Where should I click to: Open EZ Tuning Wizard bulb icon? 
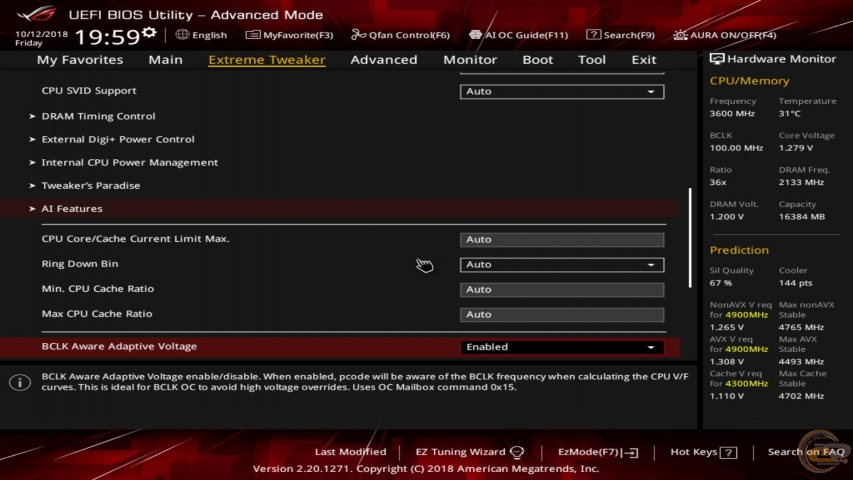517,452
